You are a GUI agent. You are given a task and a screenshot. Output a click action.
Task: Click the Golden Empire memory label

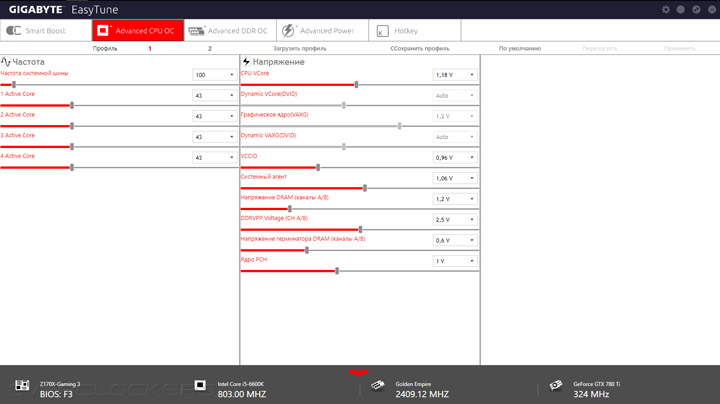[x=413, y=384]
